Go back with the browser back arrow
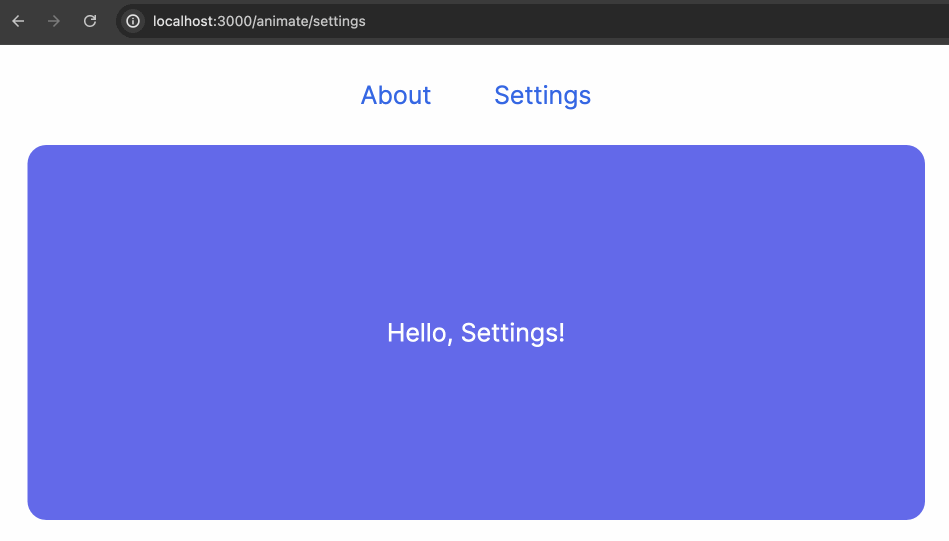Image resolution: width=949 pixels, height=541 pixels. coord(18,21)
